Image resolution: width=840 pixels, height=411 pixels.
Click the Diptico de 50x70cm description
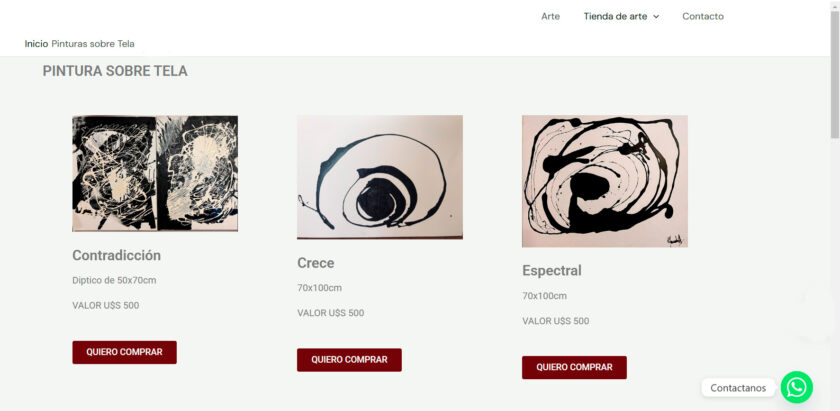click(114, 280)
